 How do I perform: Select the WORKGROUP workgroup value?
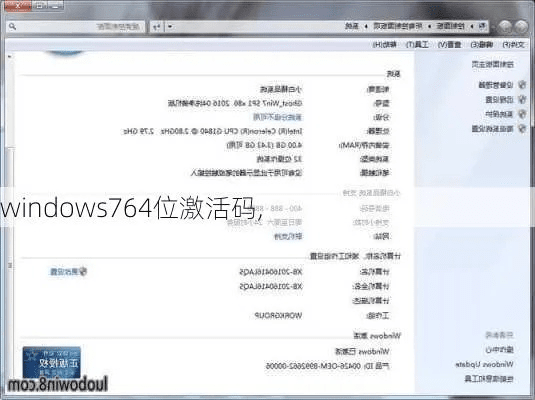[278, 316]
